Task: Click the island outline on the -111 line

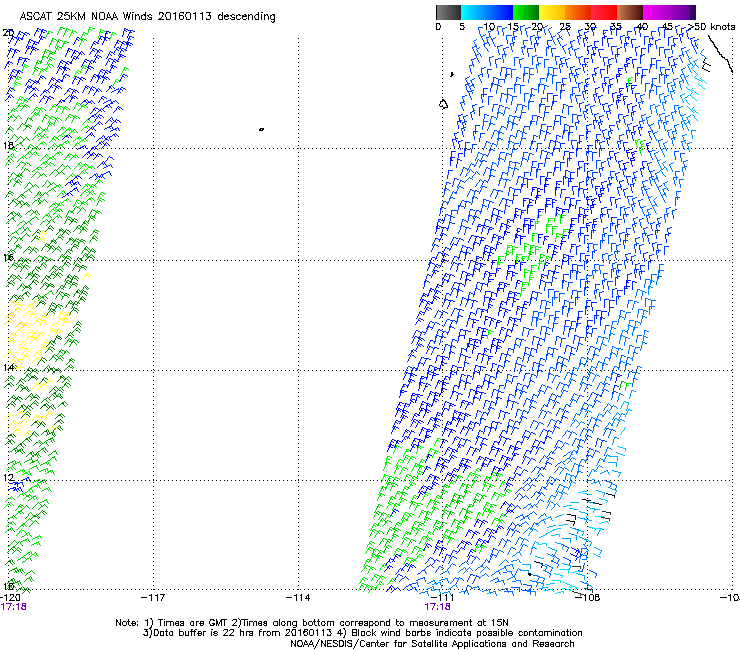Action: pos(443,104)
